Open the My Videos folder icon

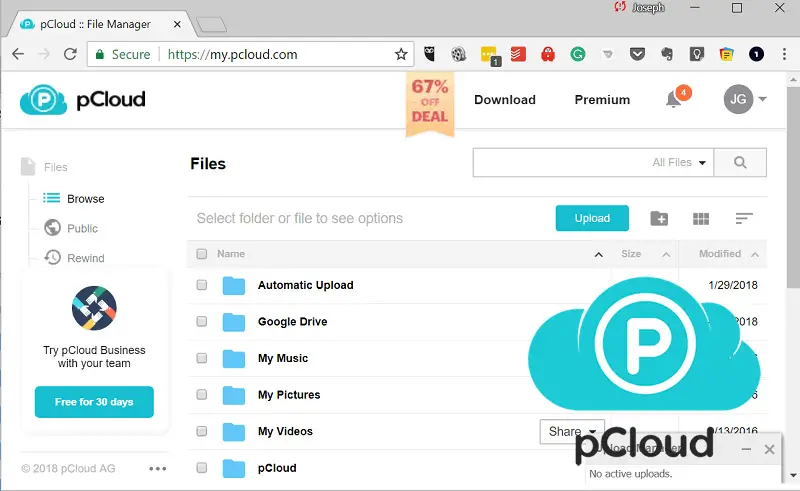tap(234, 432)
